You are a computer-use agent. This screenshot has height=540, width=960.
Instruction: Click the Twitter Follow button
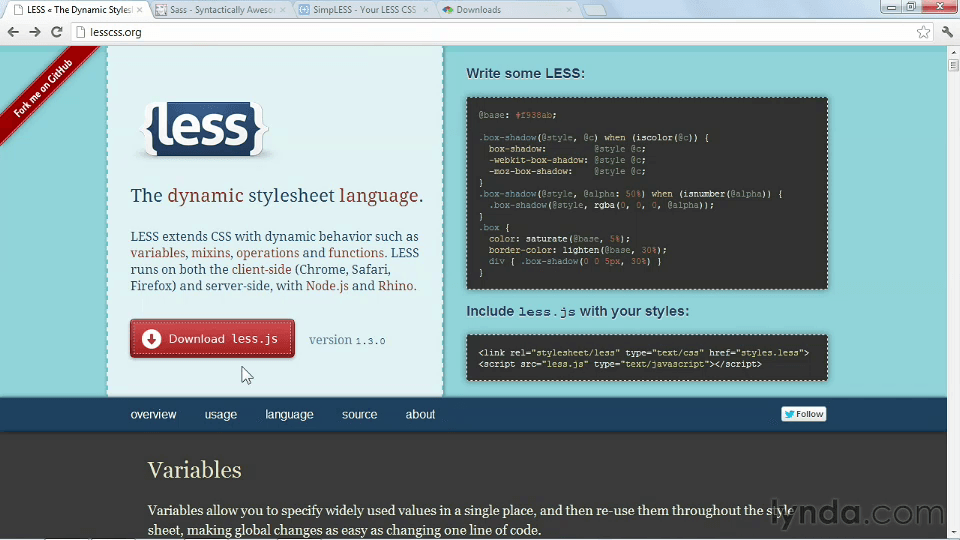[x=803, y=414]
